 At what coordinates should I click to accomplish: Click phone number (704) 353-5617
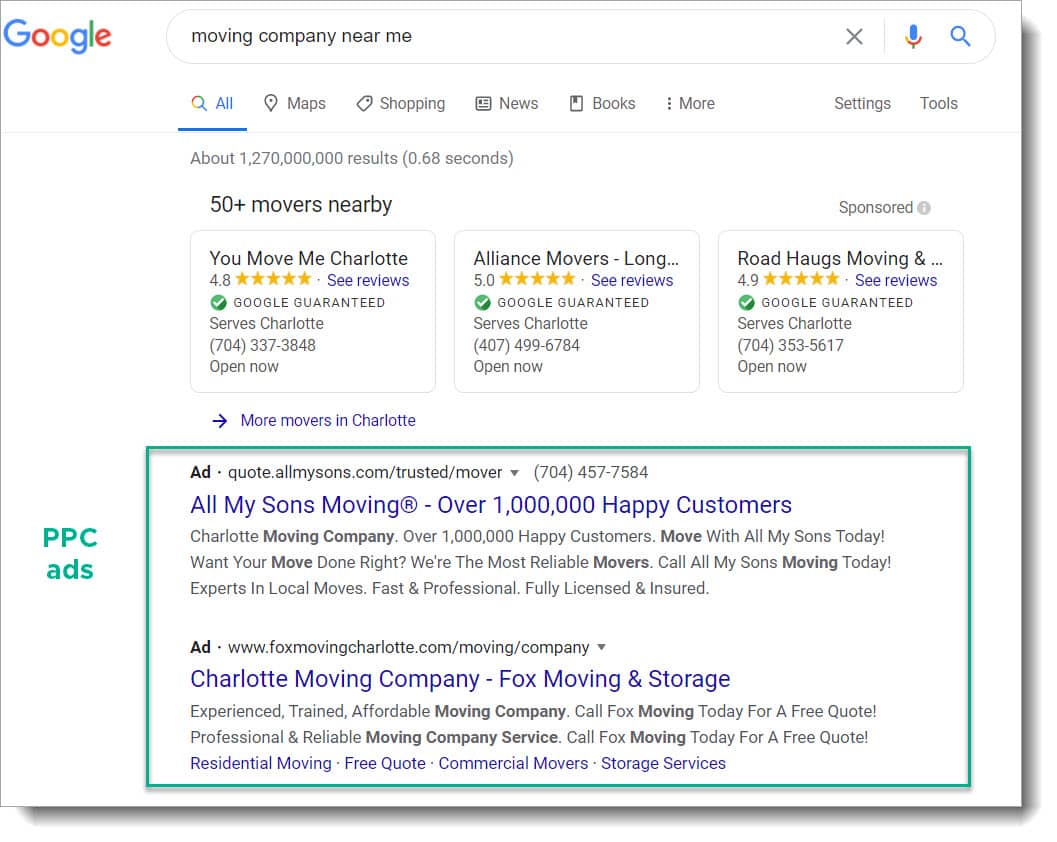click(x=790, y=346)
